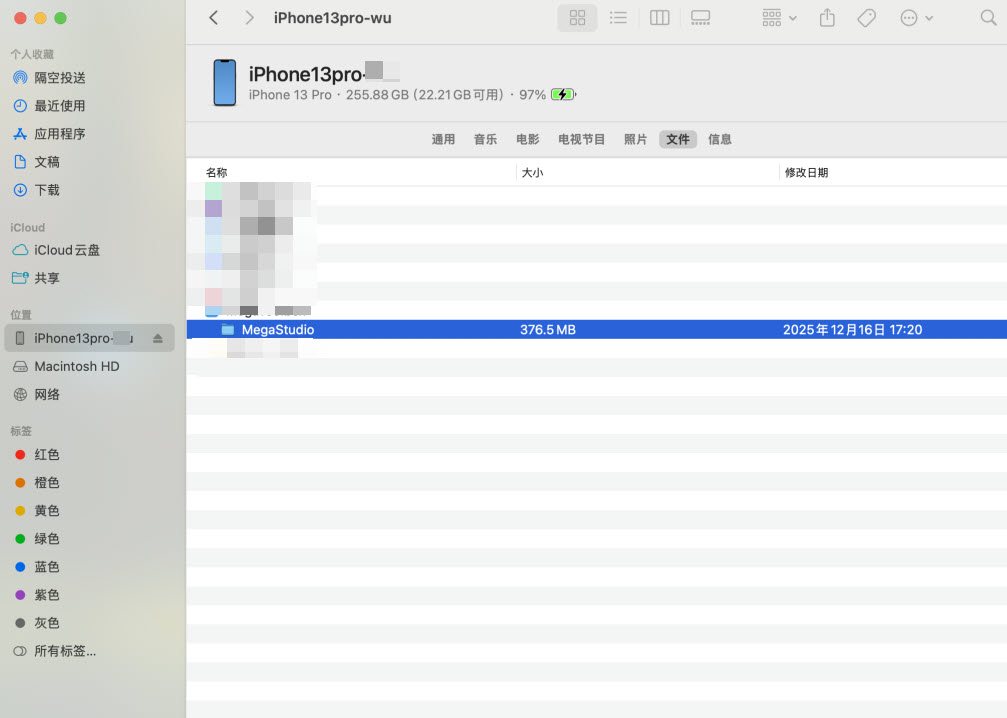Go back using the navigation arrow
This screenshot has width=1007, height=718.
[213, 17]
